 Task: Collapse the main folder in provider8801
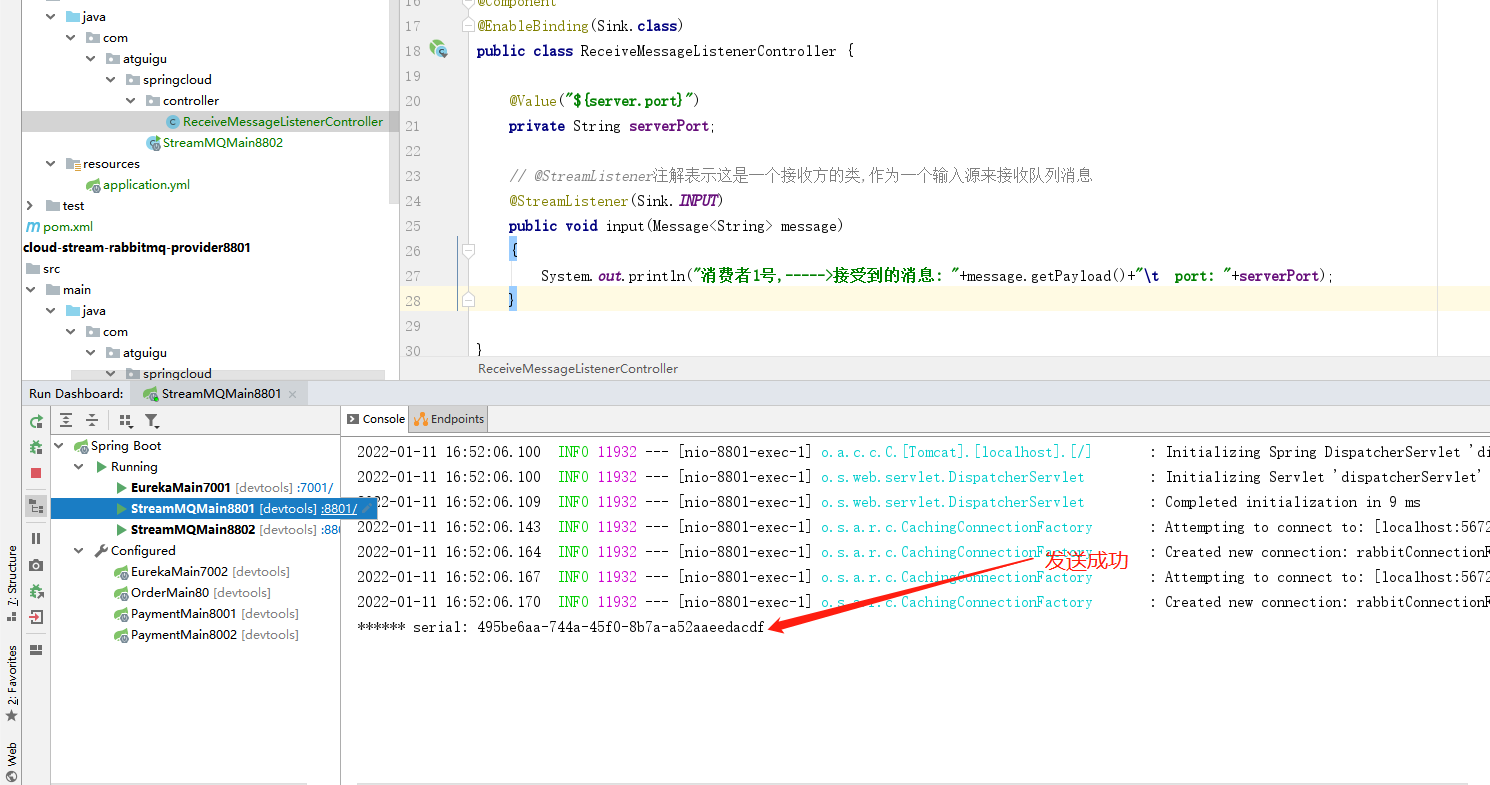(30, 290)
